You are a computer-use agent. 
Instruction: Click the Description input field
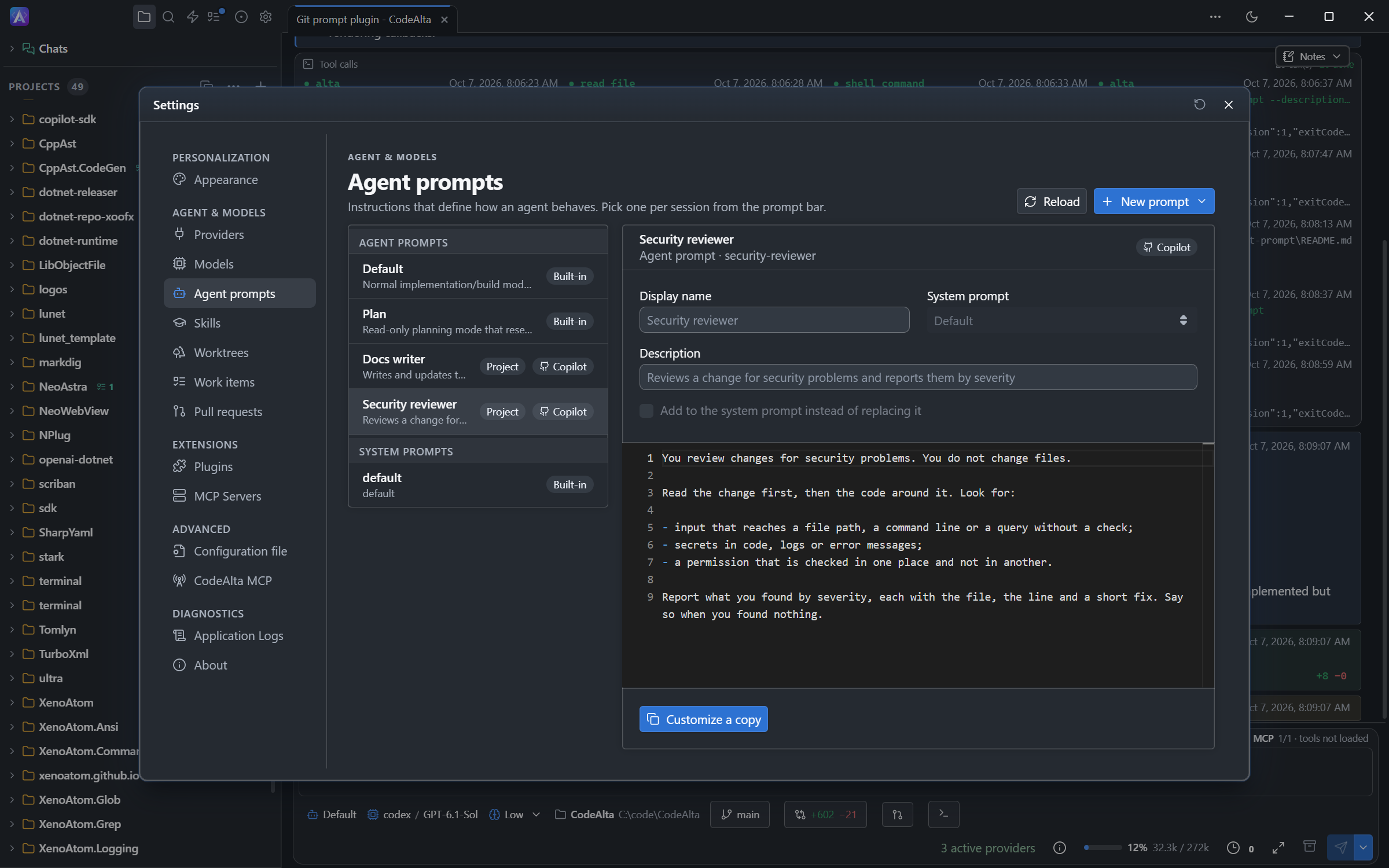918,377
